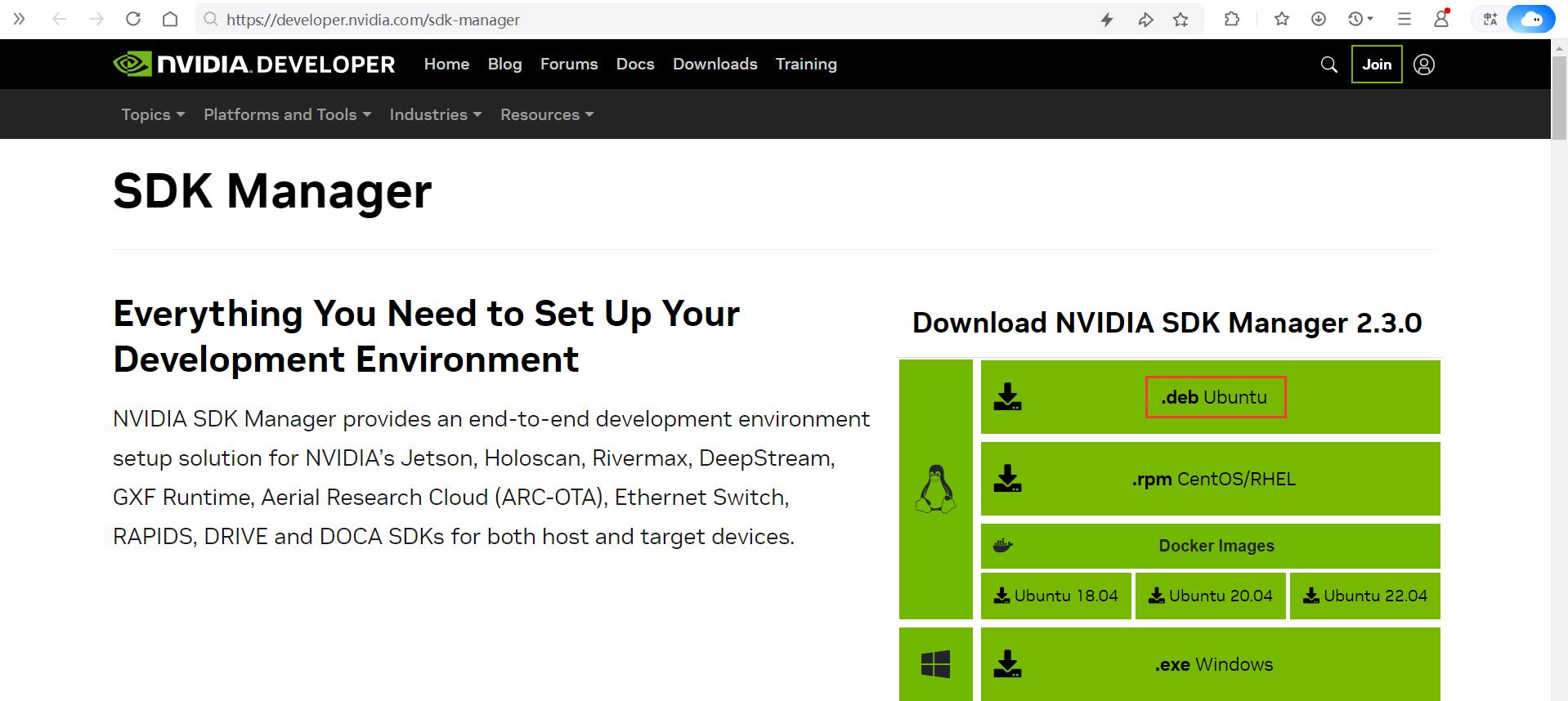Open the browser downloads icon

pyautogui.click(x=1319, y=19)
